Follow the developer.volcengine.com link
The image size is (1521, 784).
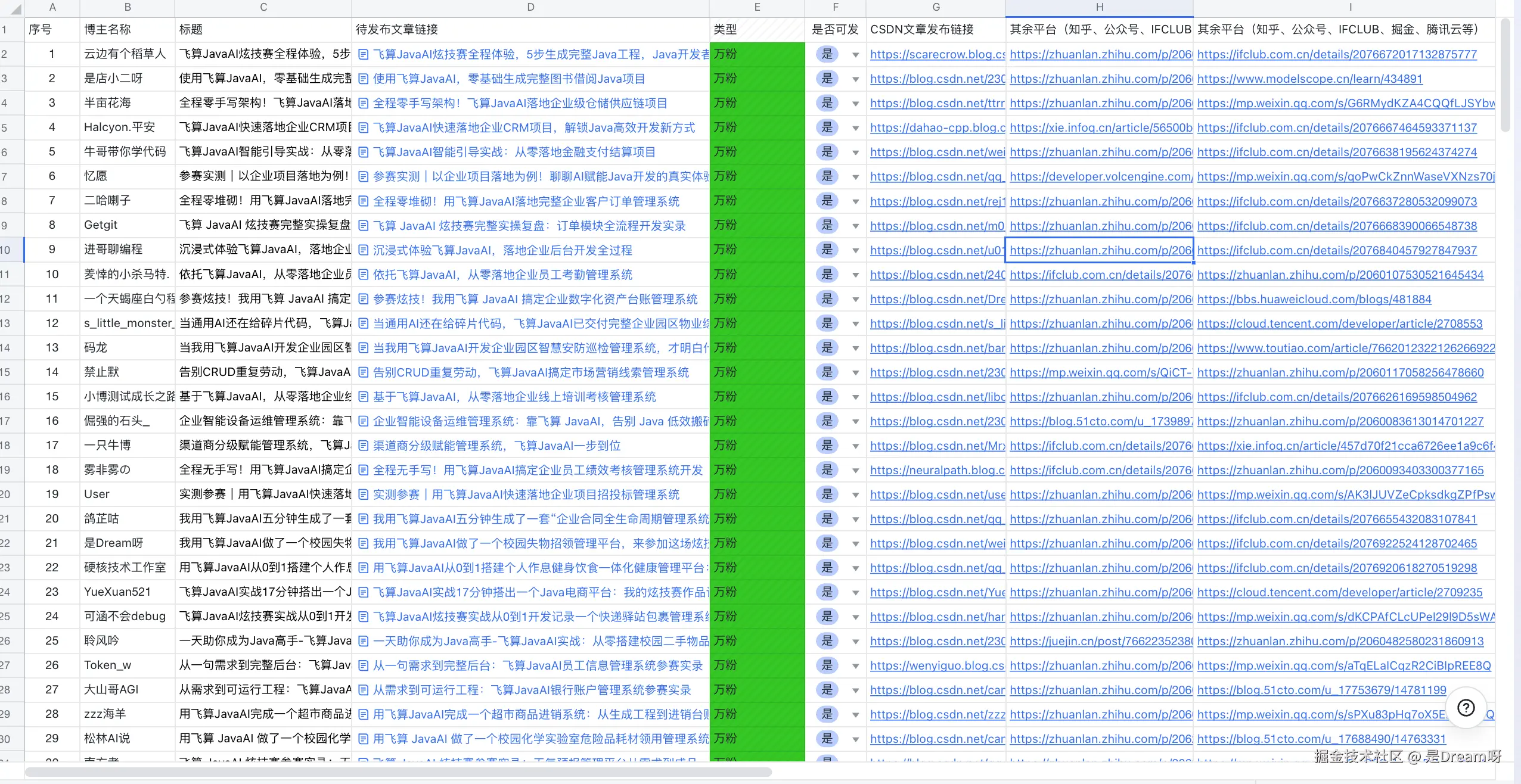point(1101,176)
